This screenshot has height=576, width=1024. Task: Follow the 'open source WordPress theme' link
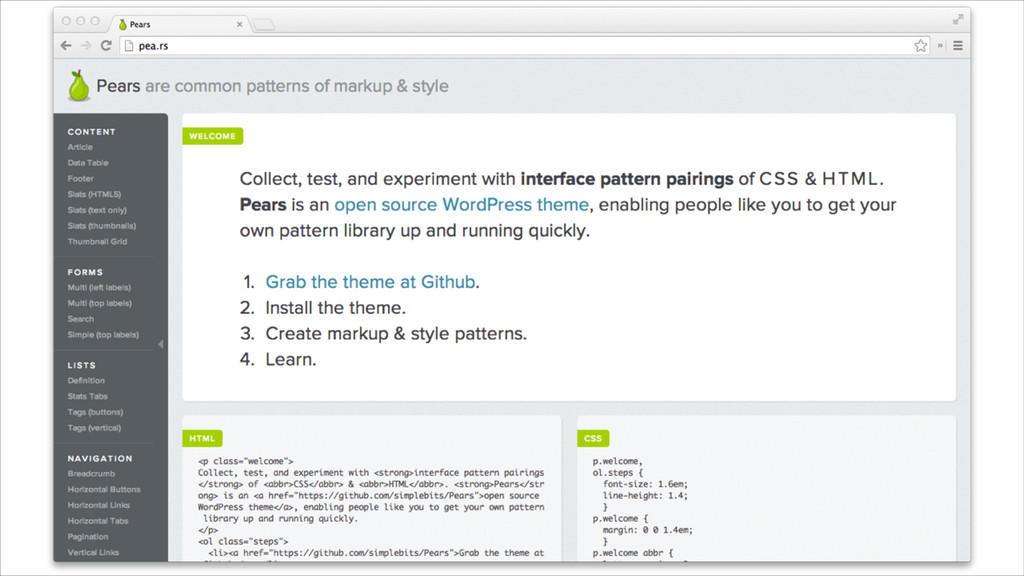point(461,205)
